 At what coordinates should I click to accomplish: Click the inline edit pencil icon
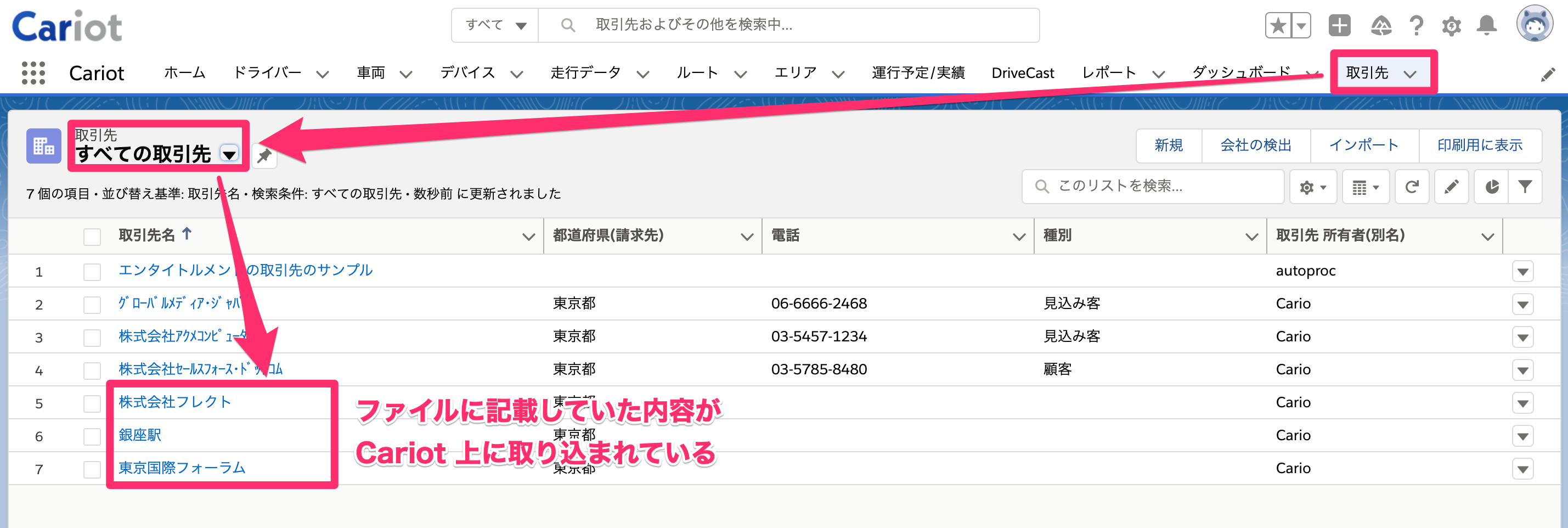click(x=1451, y=187)
